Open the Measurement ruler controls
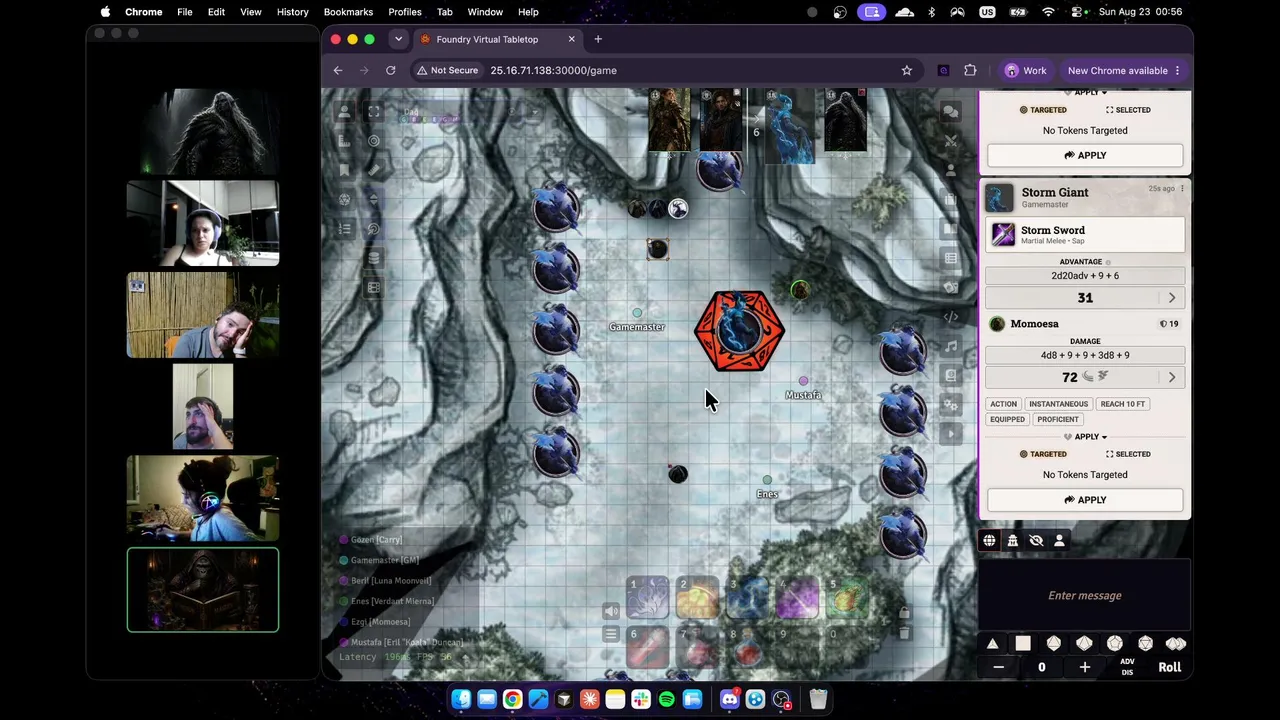 345,141
